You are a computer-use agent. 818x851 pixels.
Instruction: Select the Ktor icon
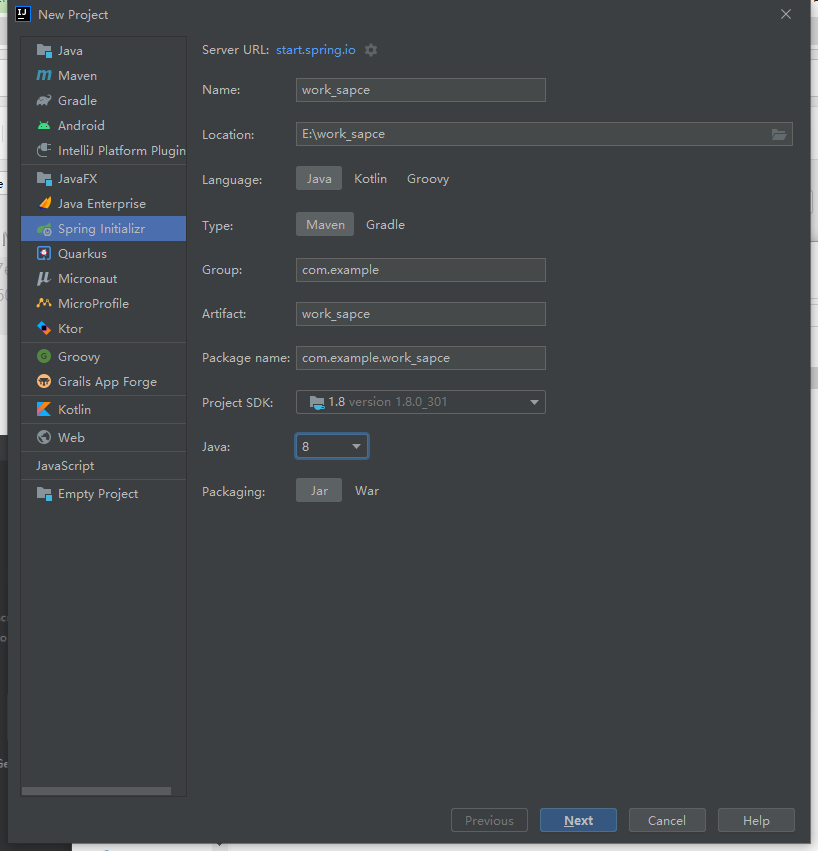(44, 328)
